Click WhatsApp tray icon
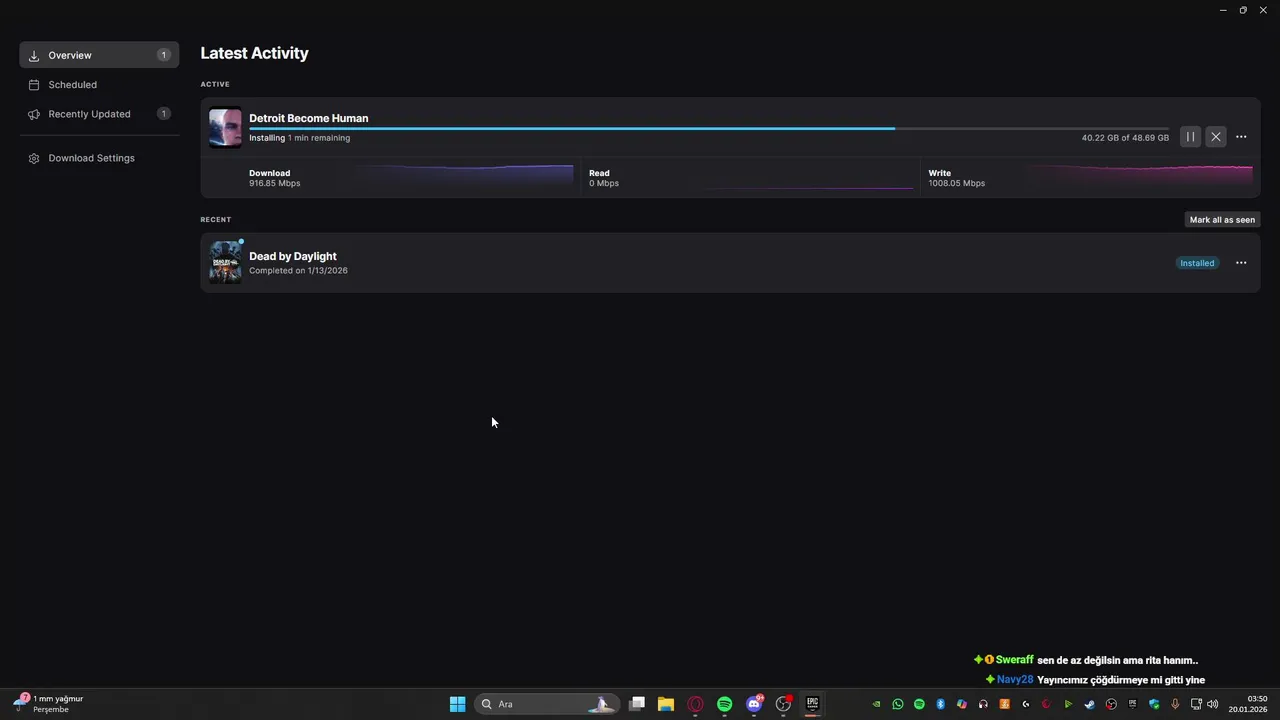Image resolution: width=1280 pixels, height=720 pixels. point(898,704)
